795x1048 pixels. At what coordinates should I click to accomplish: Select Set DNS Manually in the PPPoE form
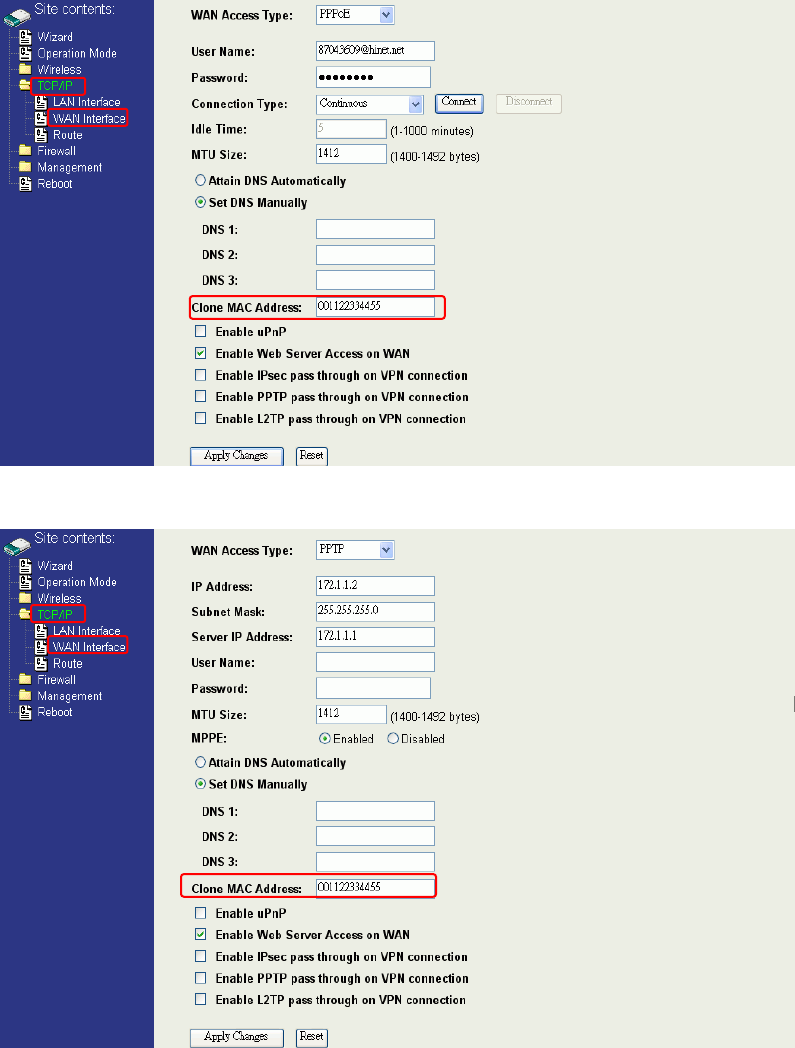(x=200, y=202)
